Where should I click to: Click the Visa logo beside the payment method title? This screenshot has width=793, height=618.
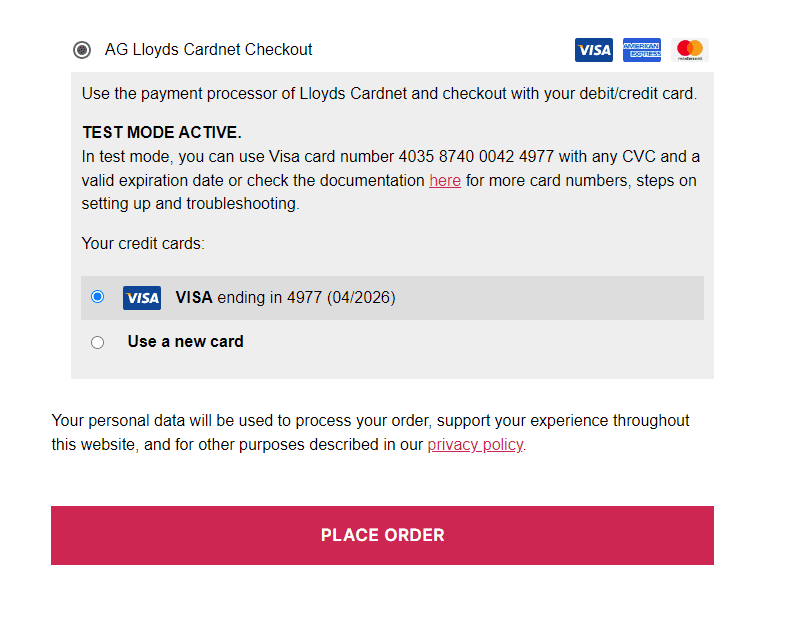point(593,50)
